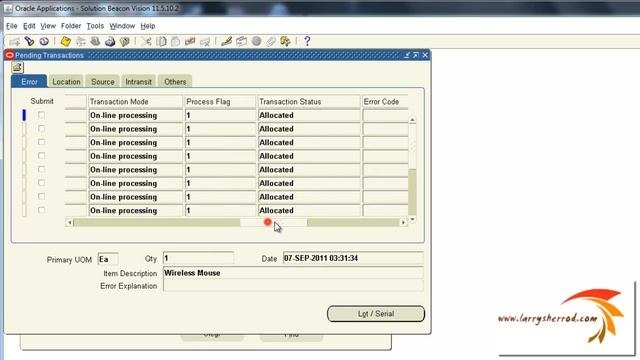
Task: Switch to the Intransit tab
Action: pos(138,82)
